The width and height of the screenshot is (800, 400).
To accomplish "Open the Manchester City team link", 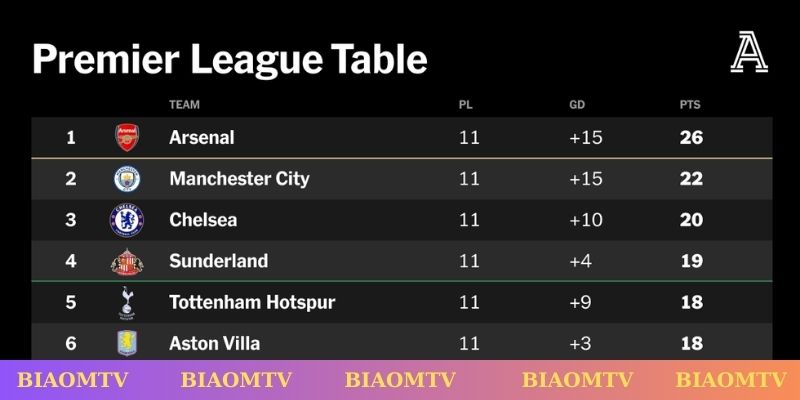I will [239, 179].
